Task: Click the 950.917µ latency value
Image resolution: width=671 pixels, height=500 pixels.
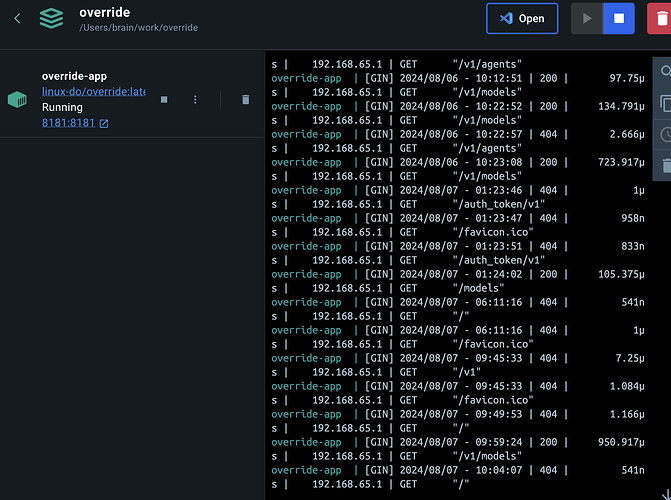Action: 621,442
